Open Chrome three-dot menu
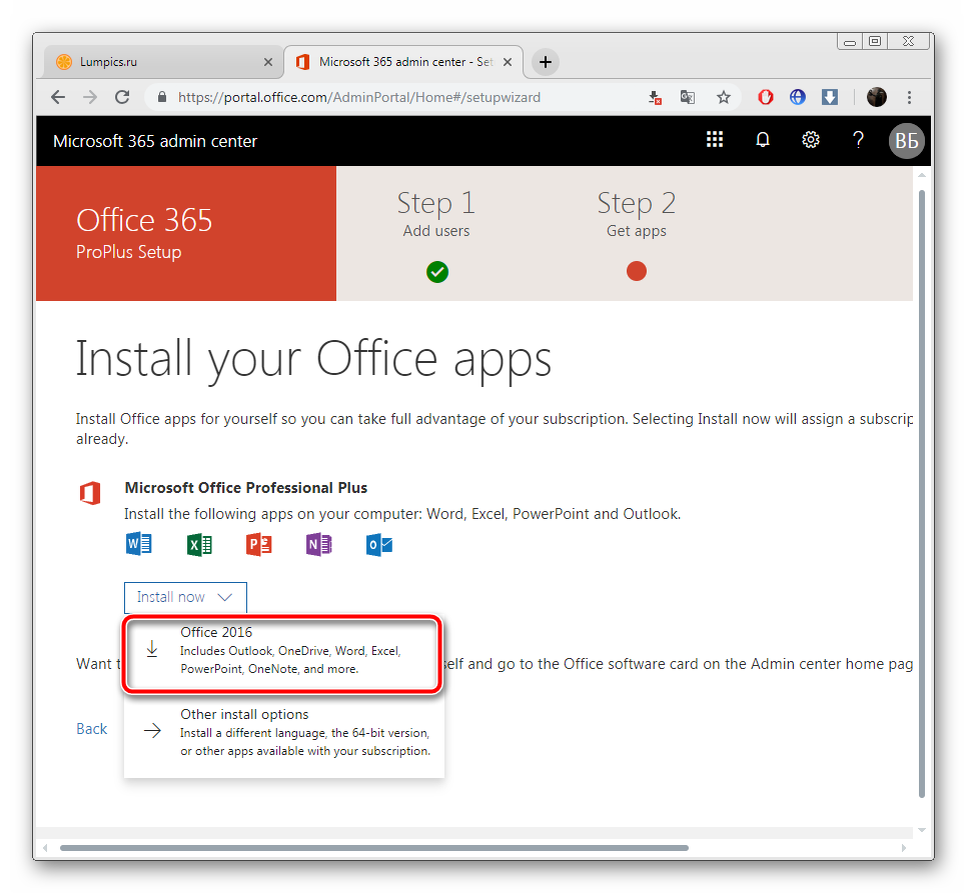Viewport: 967px width, 893px height. coord(909,97)
